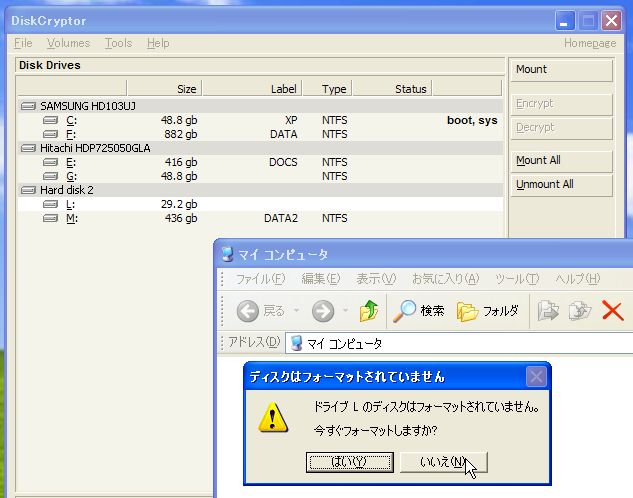Click the Size column header

click(164, 88)
